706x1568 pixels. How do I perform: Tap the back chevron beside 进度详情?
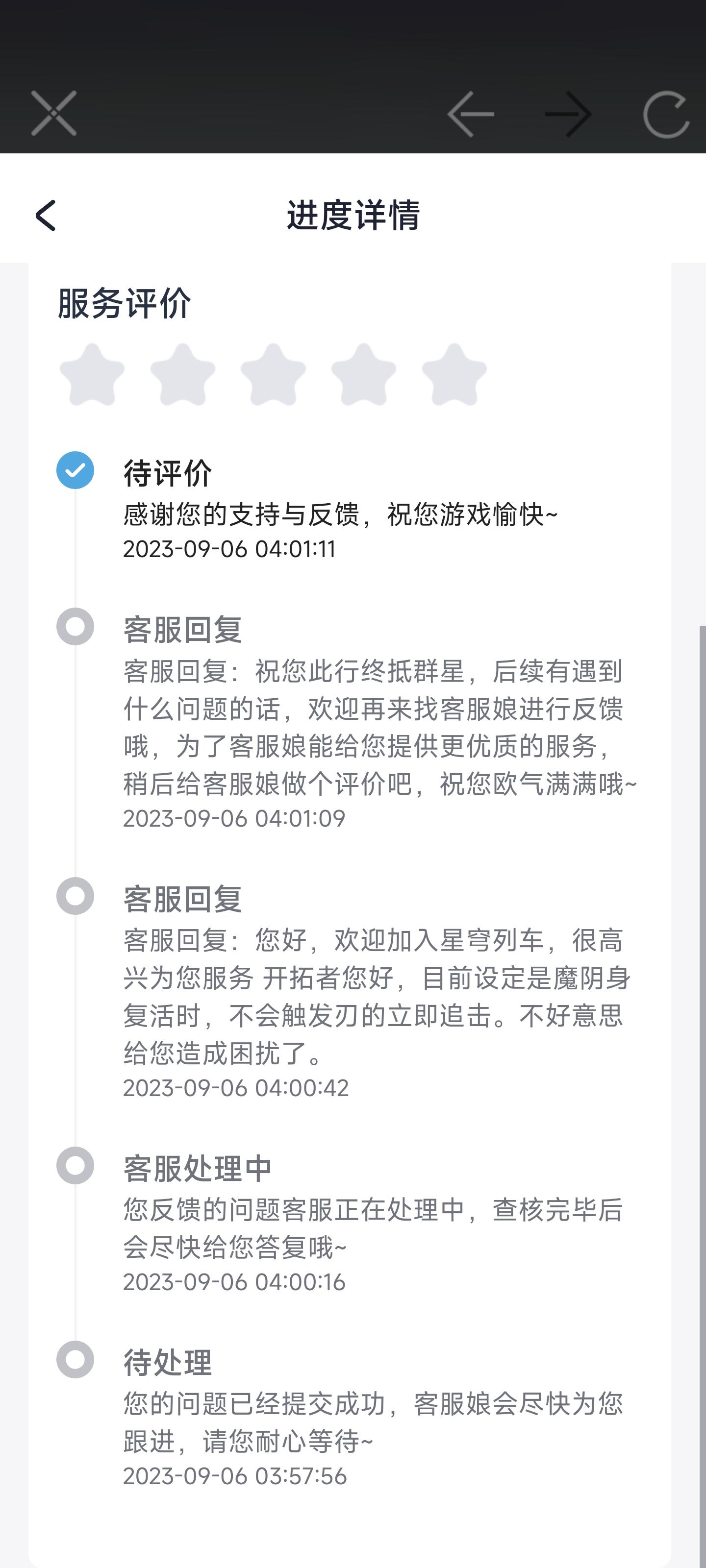(46, 216)
